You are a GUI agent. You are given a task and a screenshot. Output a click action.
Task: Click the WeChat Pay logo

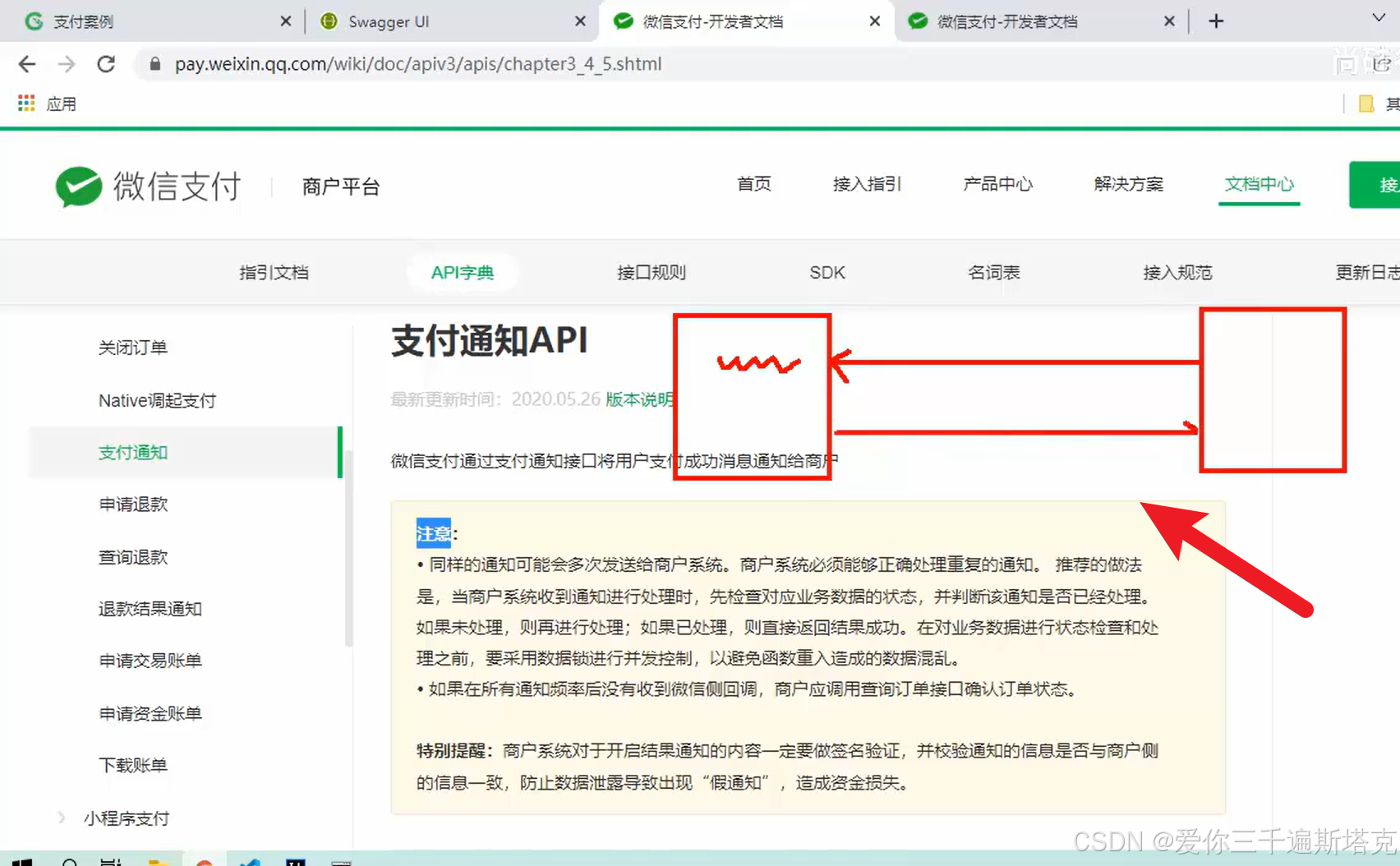(x=149, y=187)
